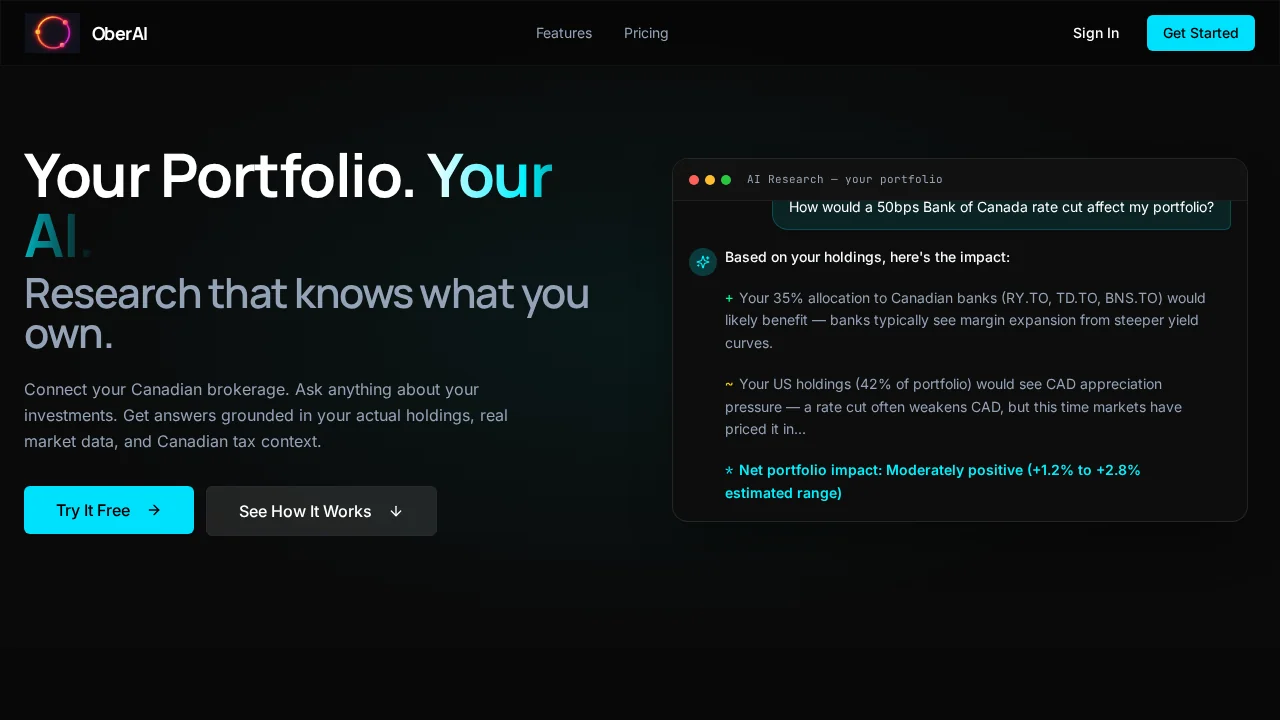Click the red dot in the demo window
Image resolution: width=1280 pixels, height=720 pixels.
pos(694,180)
